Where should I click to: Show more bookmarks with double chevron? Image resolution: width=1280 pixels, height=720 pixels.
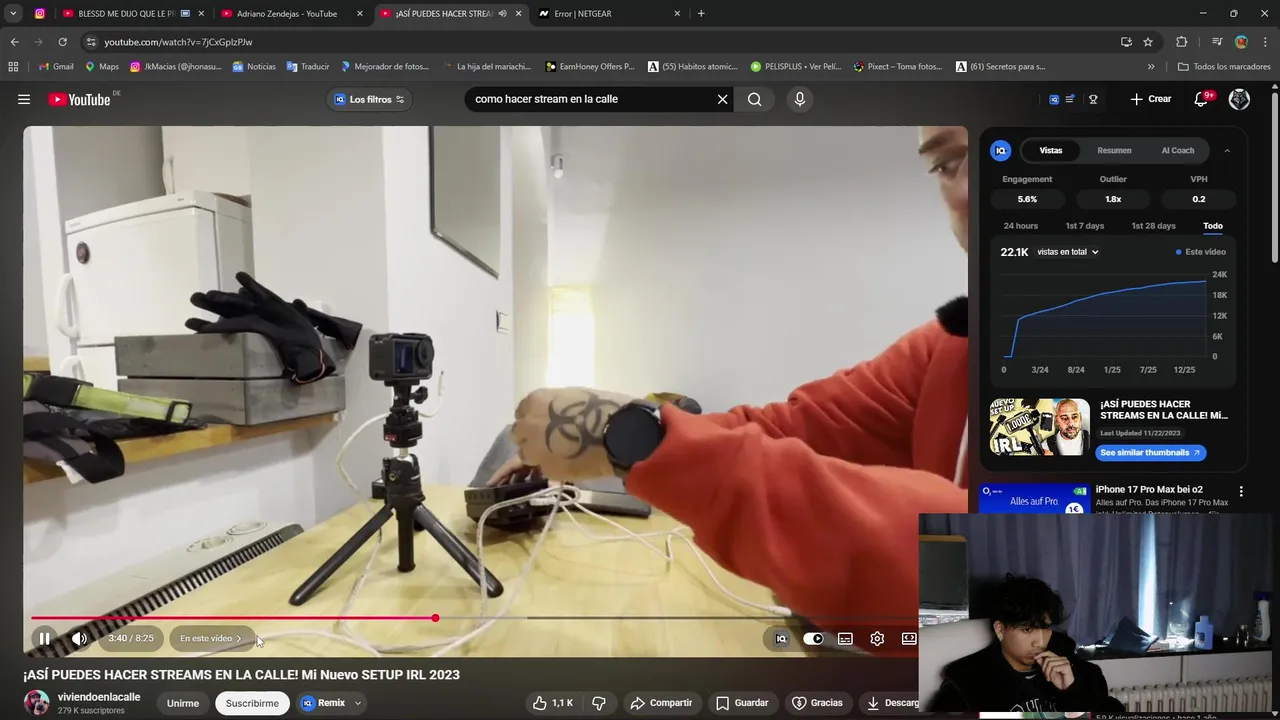(x=1151, y=67)
